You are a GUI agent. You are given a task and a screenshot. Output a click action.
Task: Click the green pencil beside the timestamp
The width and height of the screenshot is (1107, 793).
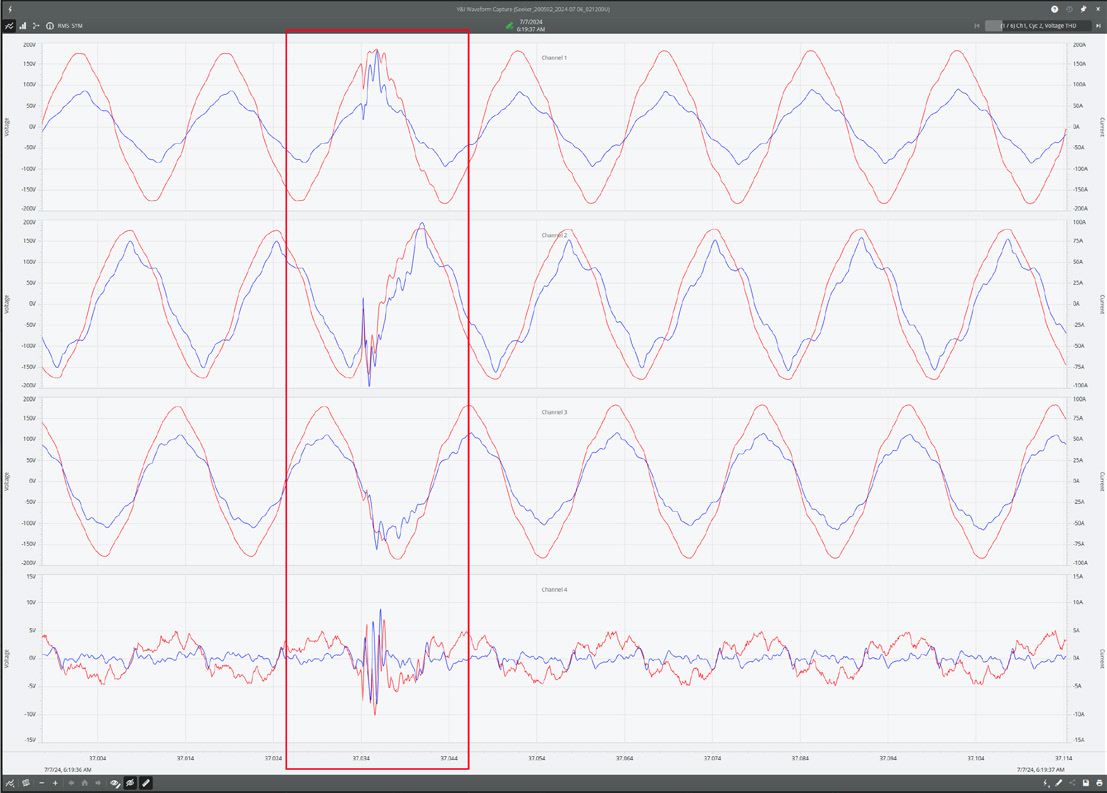point(510,25)
